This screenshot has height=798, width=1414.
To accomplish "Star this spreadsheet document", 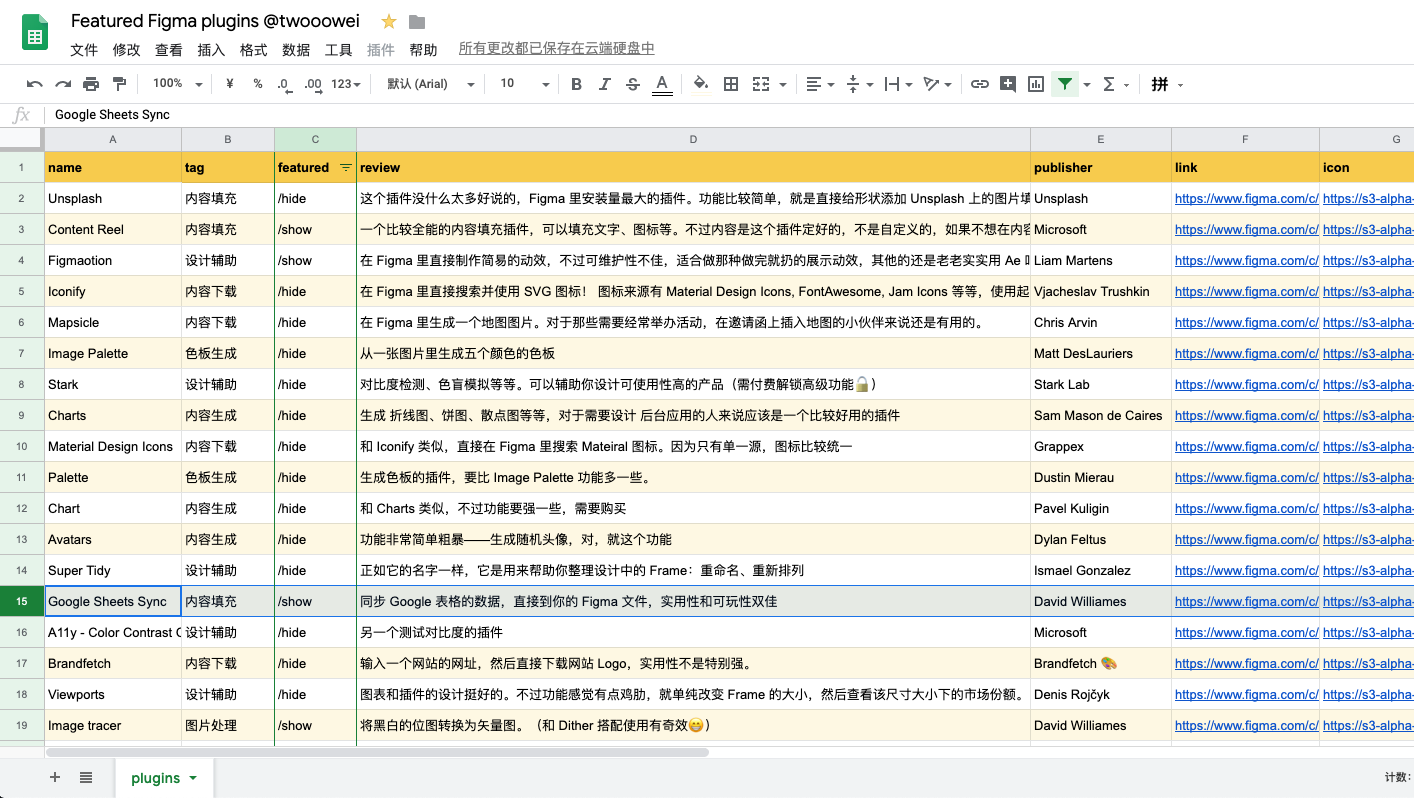I will 389,22.
